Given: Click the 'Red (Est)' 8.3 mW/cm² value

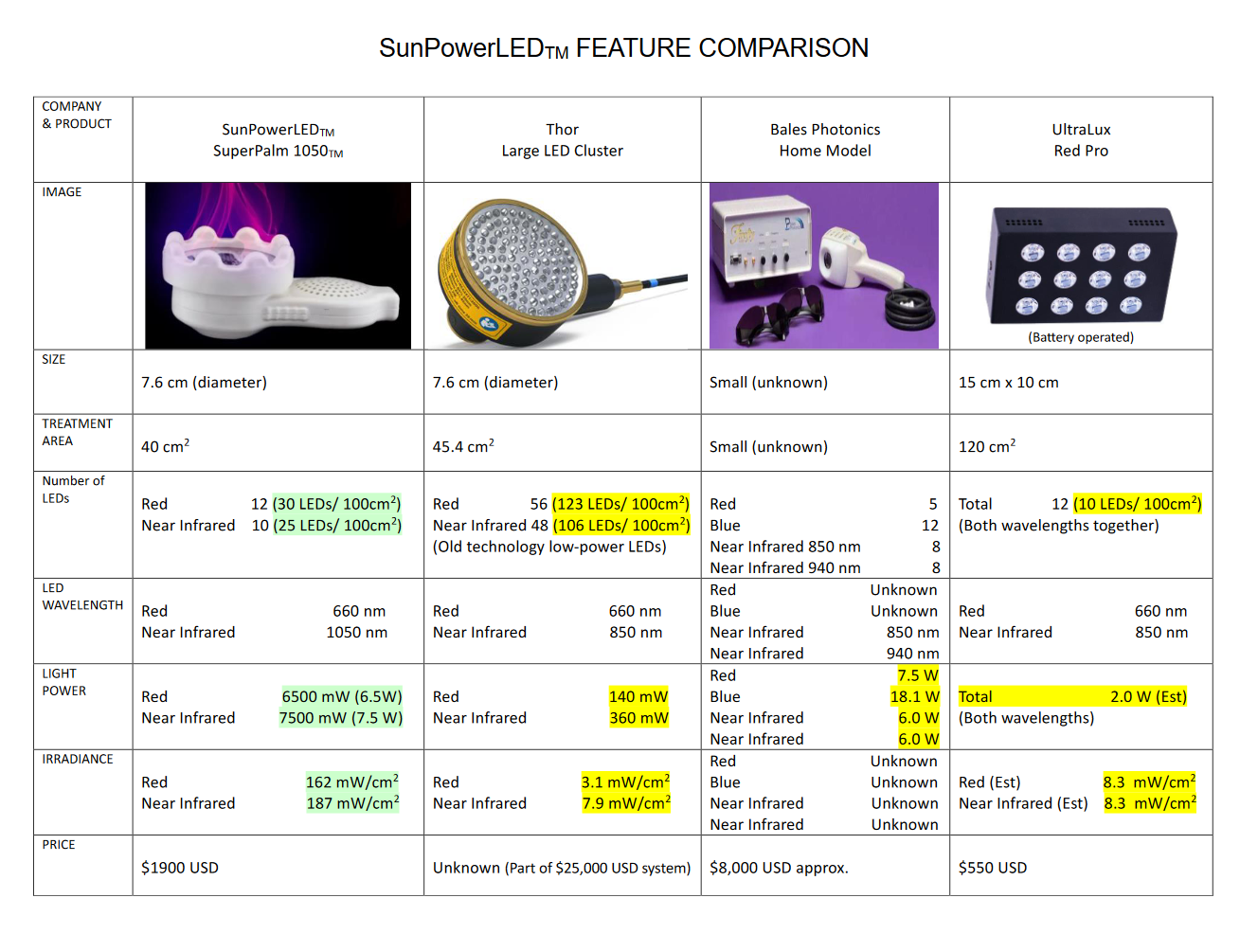Looking at the screenshot, I should [1149, 781].
